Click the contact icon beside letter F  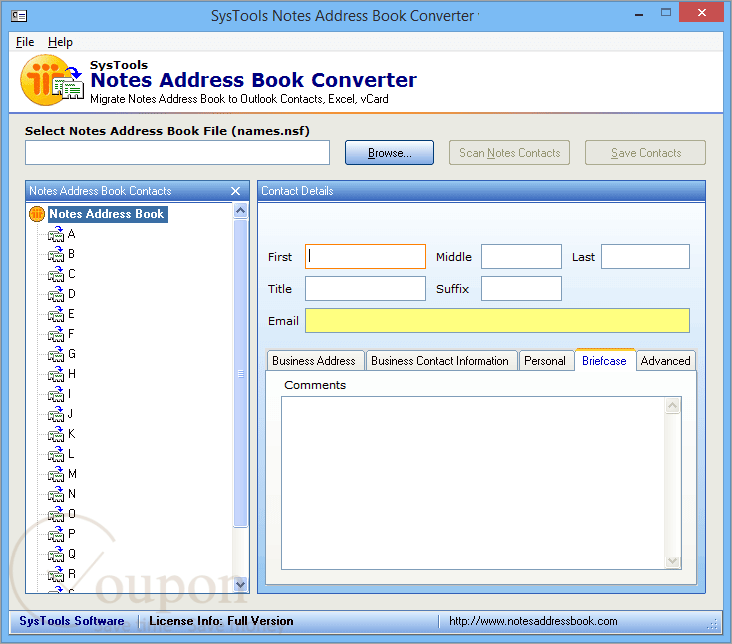(56, 334)
